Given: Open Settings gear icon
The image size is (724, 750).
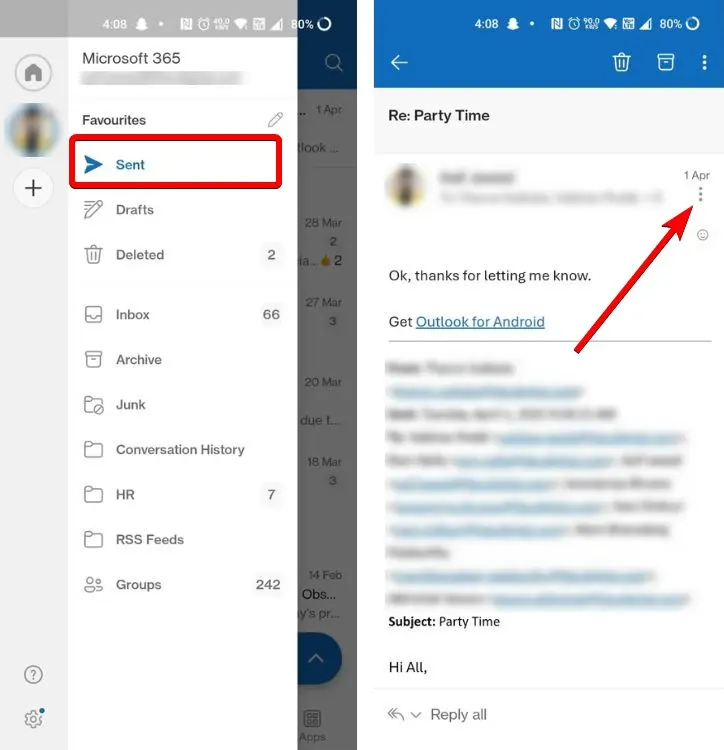Looking at the screenshot, I should tap(34, 718).
